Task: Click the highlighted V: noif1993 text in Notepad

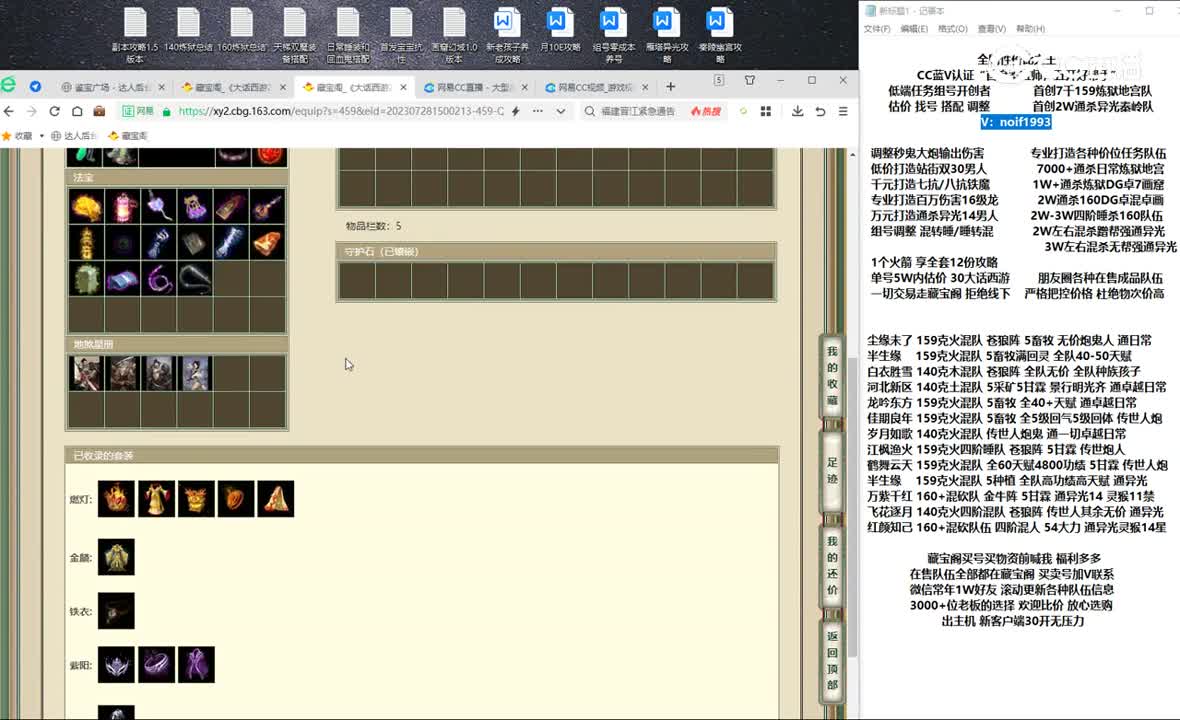Action: [x=1016, y=122]
